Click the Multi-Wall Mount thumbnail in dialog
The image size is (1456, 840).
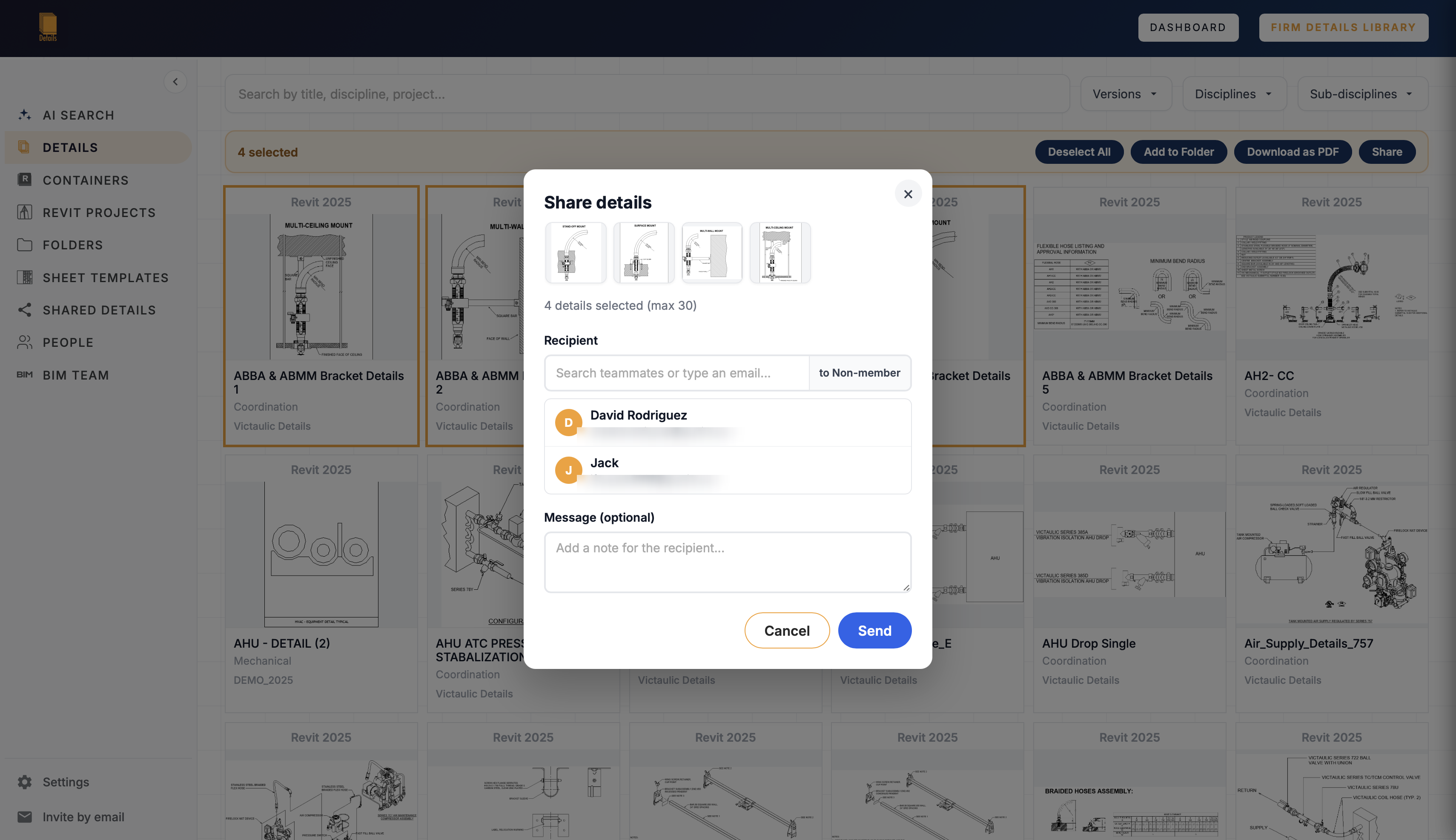(x=711, y=253)
